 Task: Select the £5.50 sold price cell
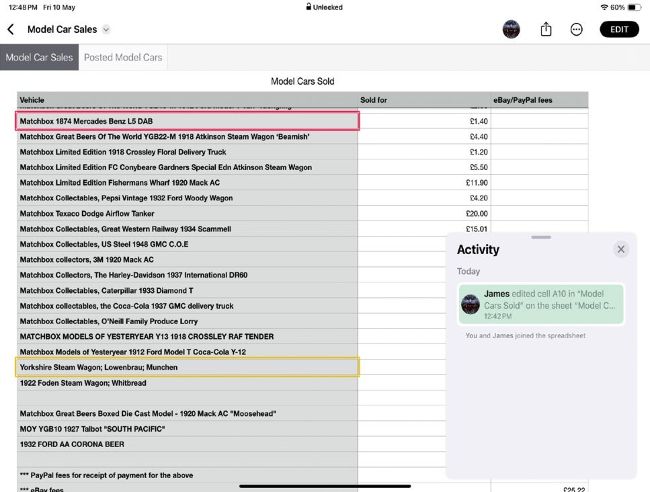pos(424,167)
